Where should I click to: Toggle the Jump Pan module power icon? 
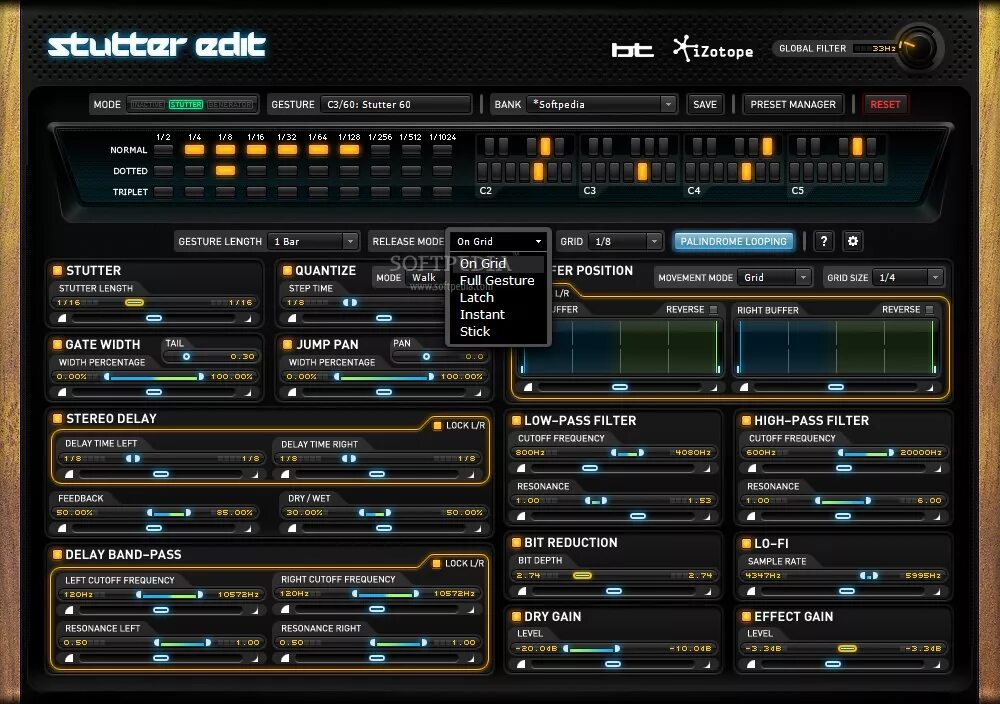287,344
